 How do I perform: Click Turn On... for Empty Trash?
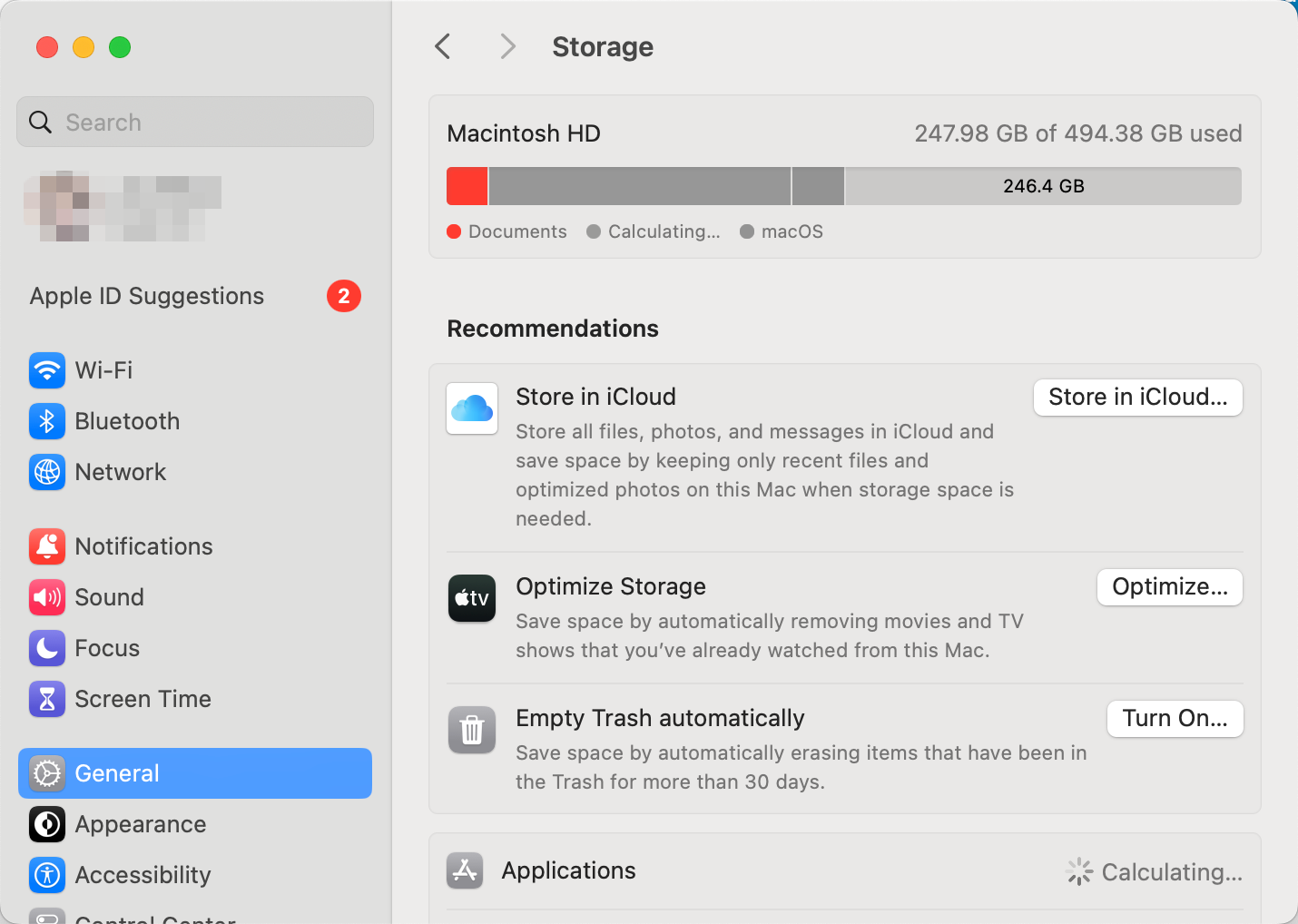[x=1175, y=719]
